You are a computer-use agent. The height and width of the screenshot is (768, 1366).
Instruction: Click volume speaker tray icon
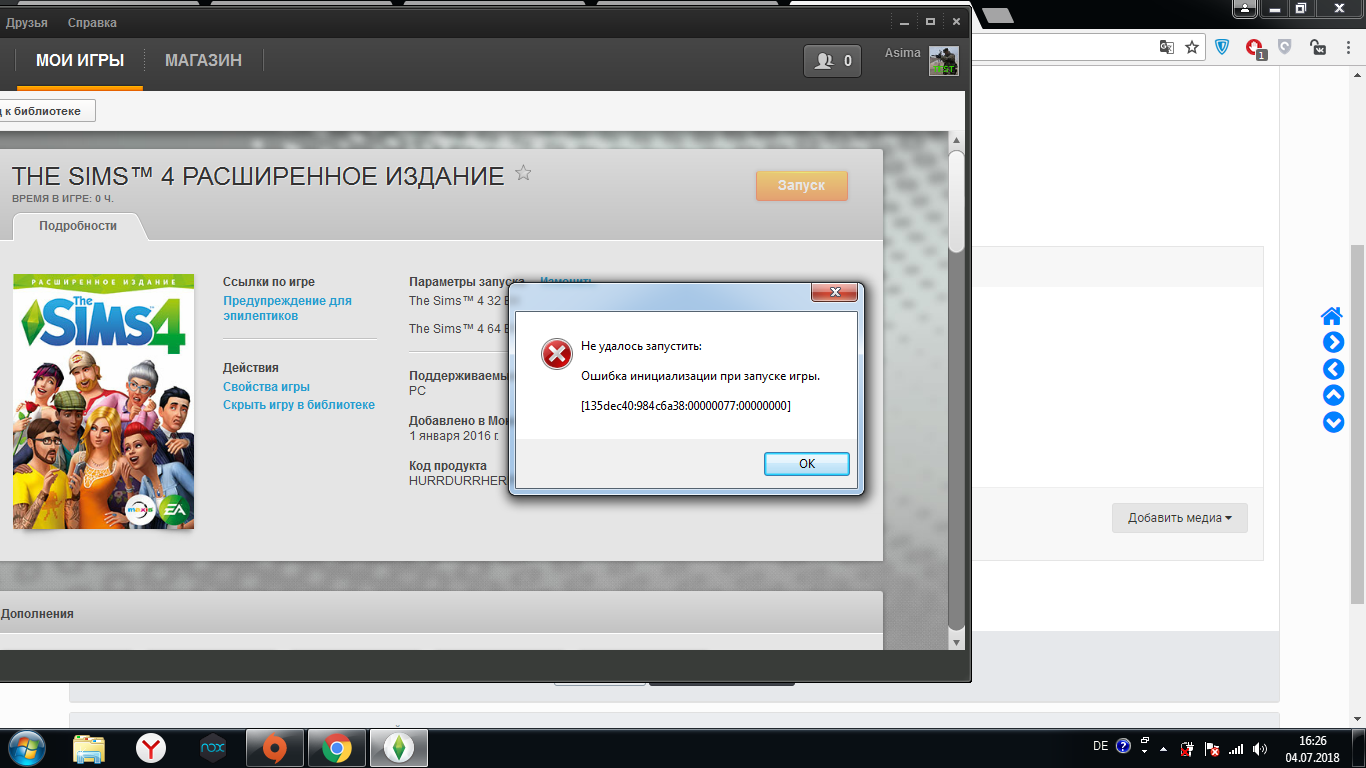click(x=1260, y=749)
